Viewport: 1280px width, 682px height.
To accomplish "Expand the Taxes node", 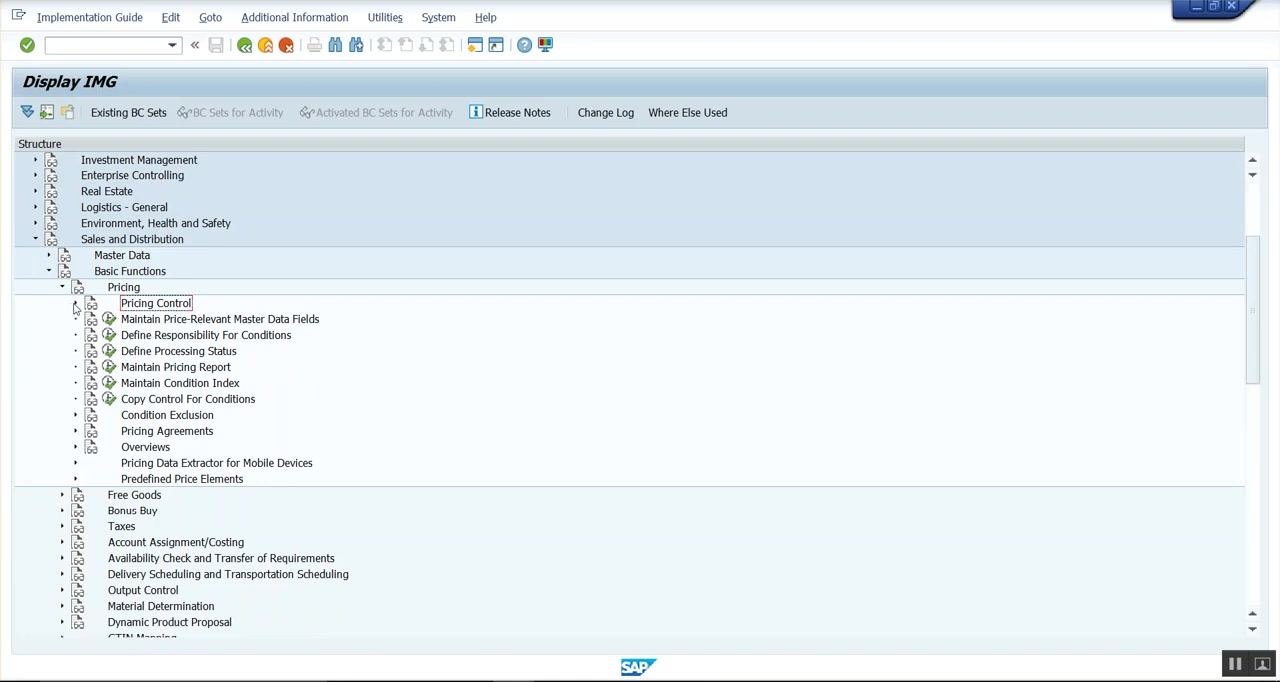I will pyautogui.click(x=62, y=526).
